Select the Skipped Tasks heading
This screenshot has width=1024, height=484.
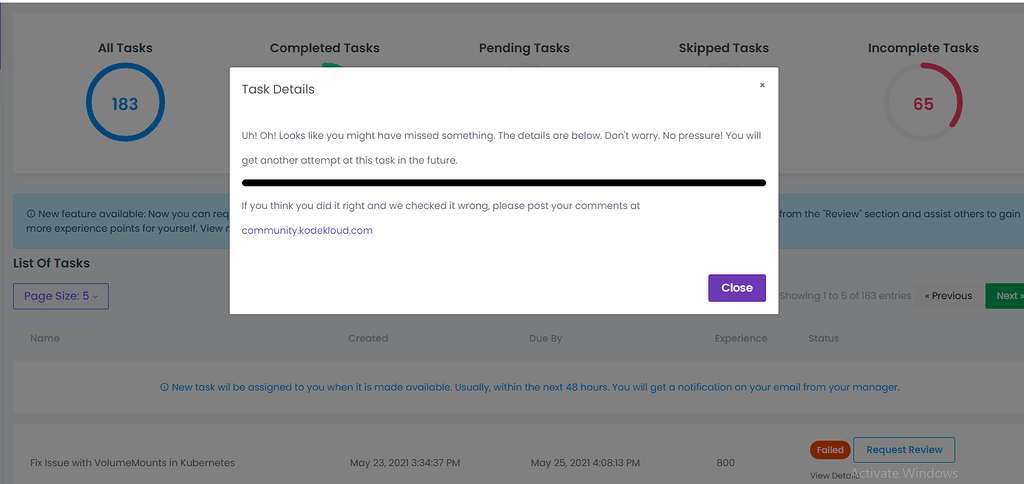pos(723,48)
